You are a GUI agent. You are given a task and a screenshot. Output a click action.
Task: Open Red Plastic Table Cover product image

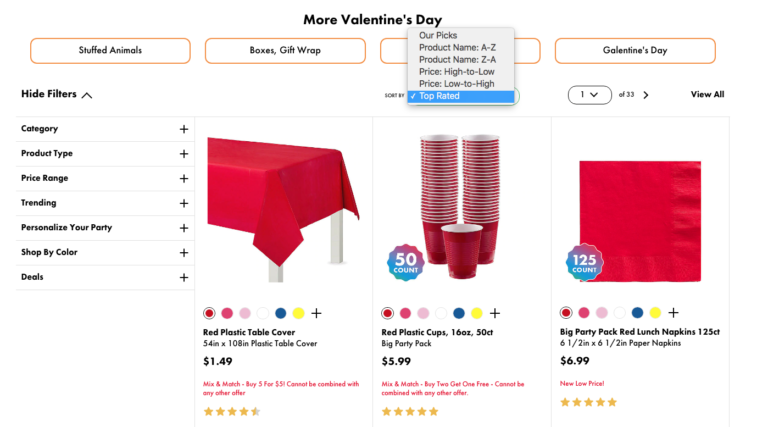(283, 205)
